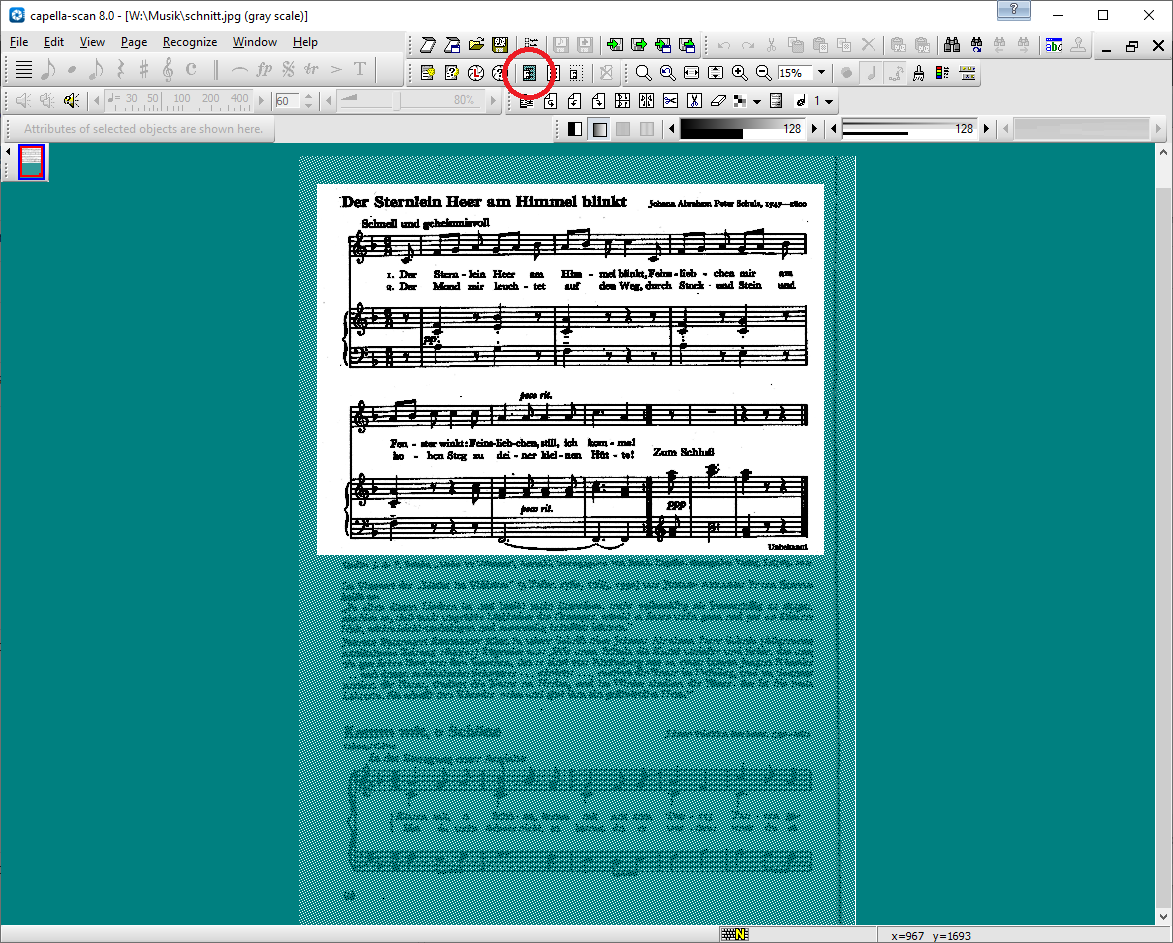The image size is (1173, 943).
Task: Click the fit width zoom icon
Action: [692, 73]
